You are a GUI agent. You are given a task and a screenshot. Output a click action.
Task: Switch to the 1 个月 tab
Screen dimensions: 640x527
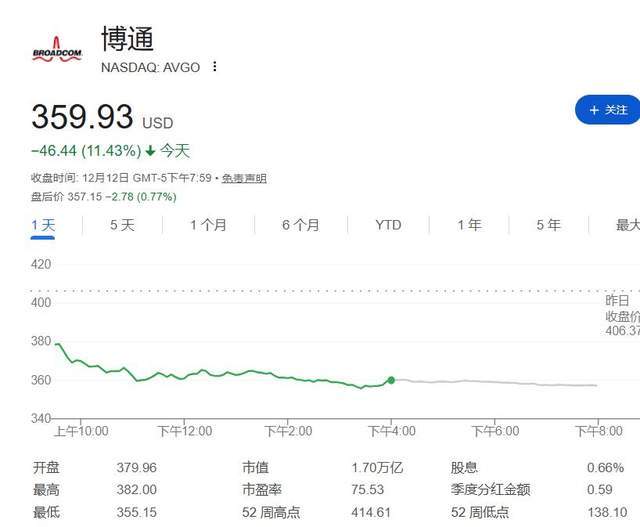pos(208,225)
